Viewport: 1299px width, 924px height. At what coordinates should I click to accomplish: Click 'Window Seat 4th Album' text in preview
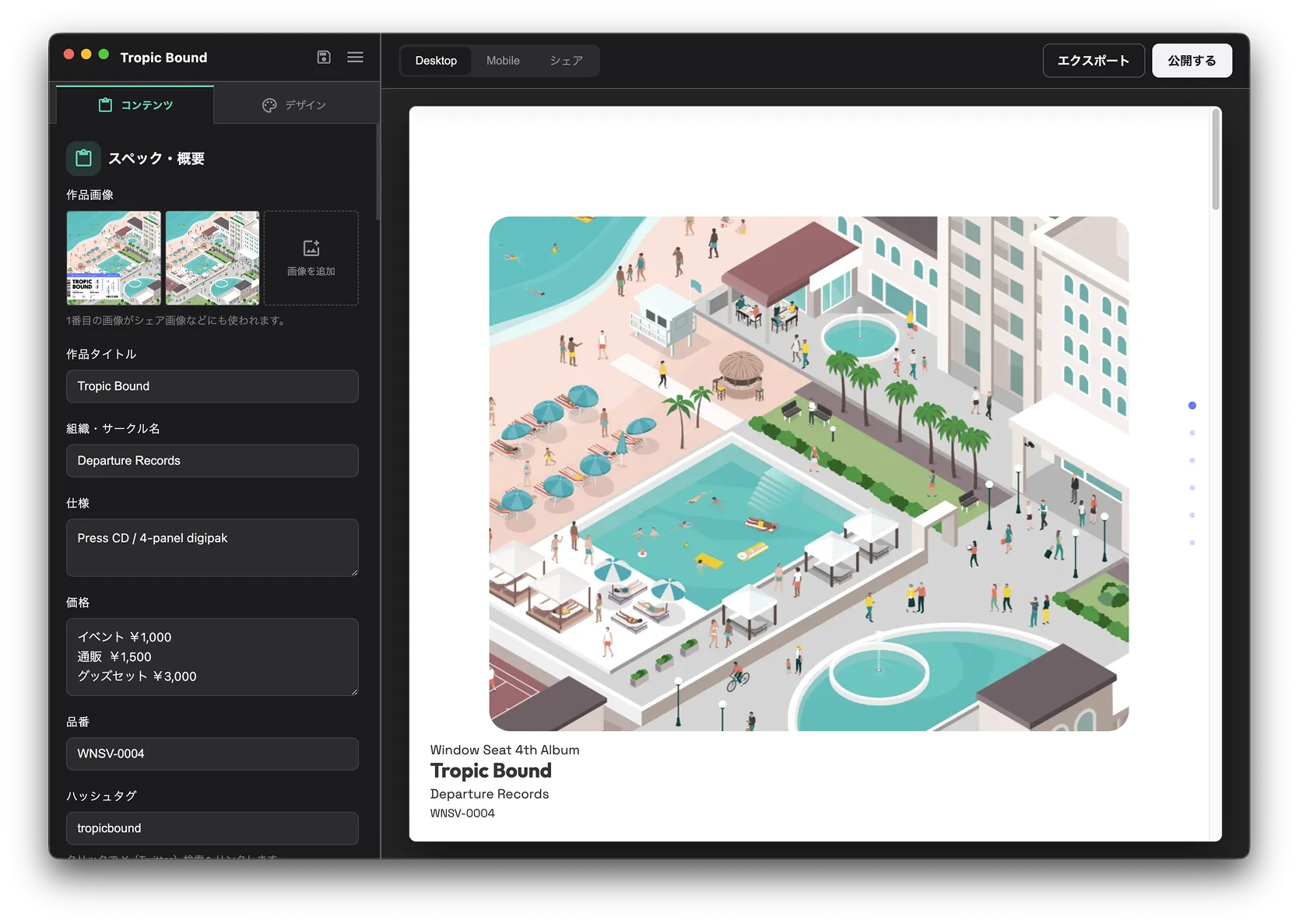(504, 750)
